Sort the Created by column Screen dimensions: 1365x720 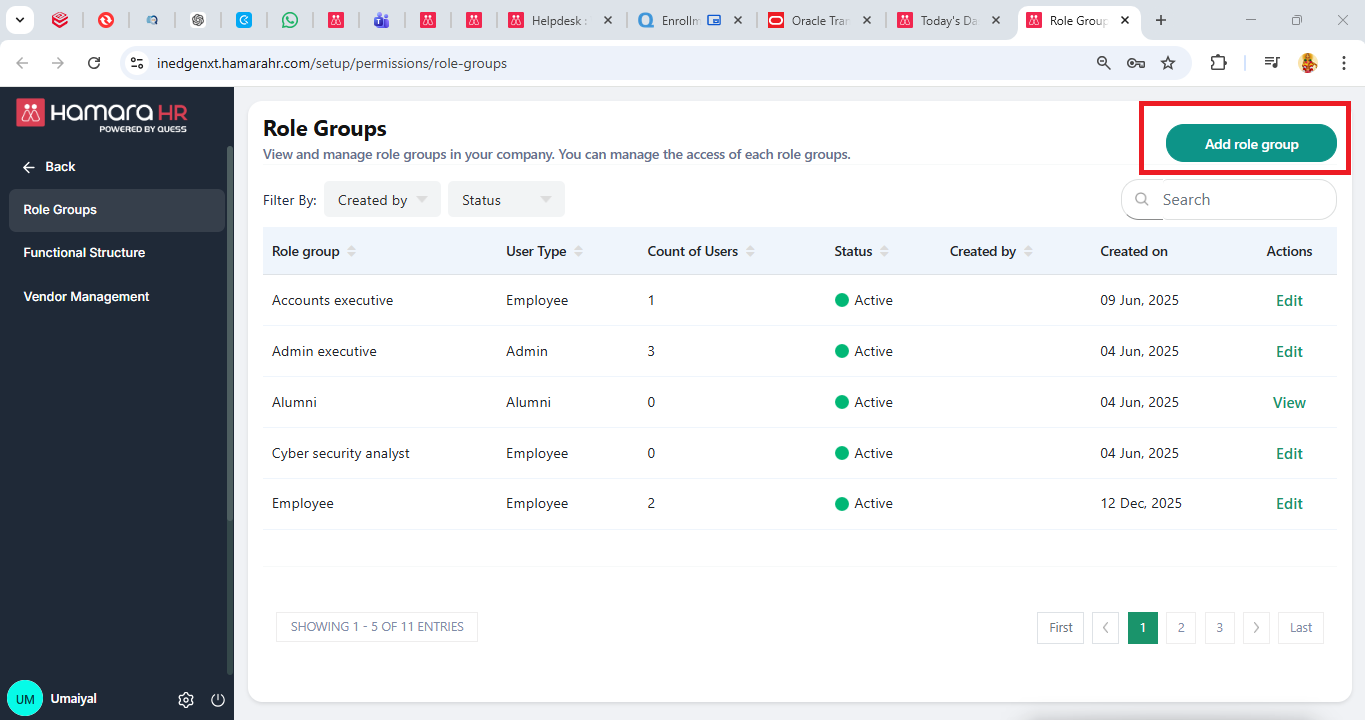1028,252
